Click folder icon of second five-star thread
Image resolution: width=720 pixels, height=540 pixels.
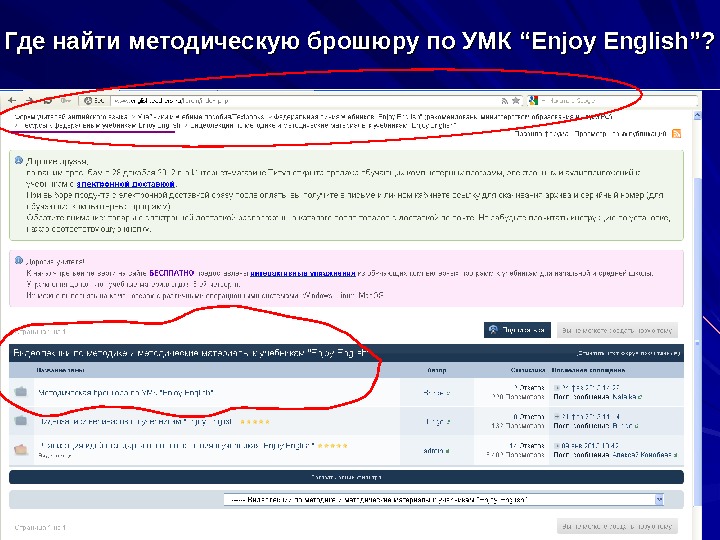click(21, 420)
